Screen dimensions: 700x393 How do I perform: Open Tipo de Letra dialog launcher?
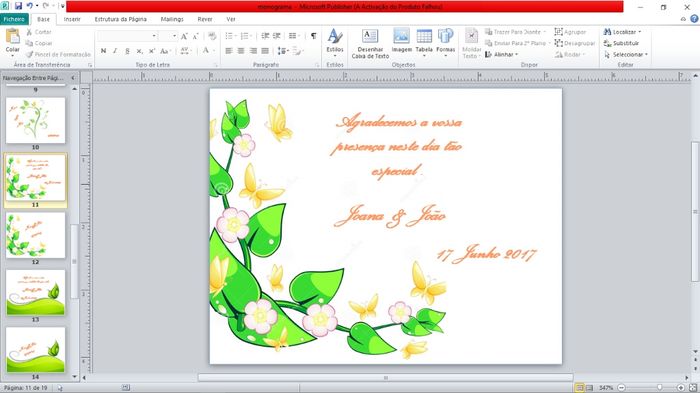pos(216,65)
